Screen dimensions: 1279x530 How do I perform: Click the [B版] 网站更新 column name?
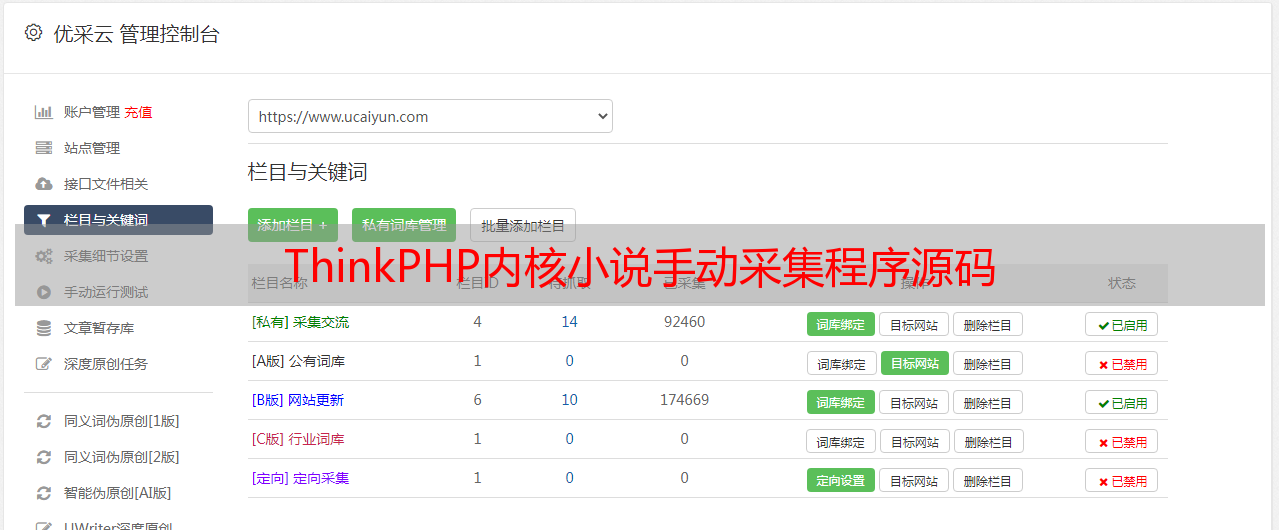(298, 400)
